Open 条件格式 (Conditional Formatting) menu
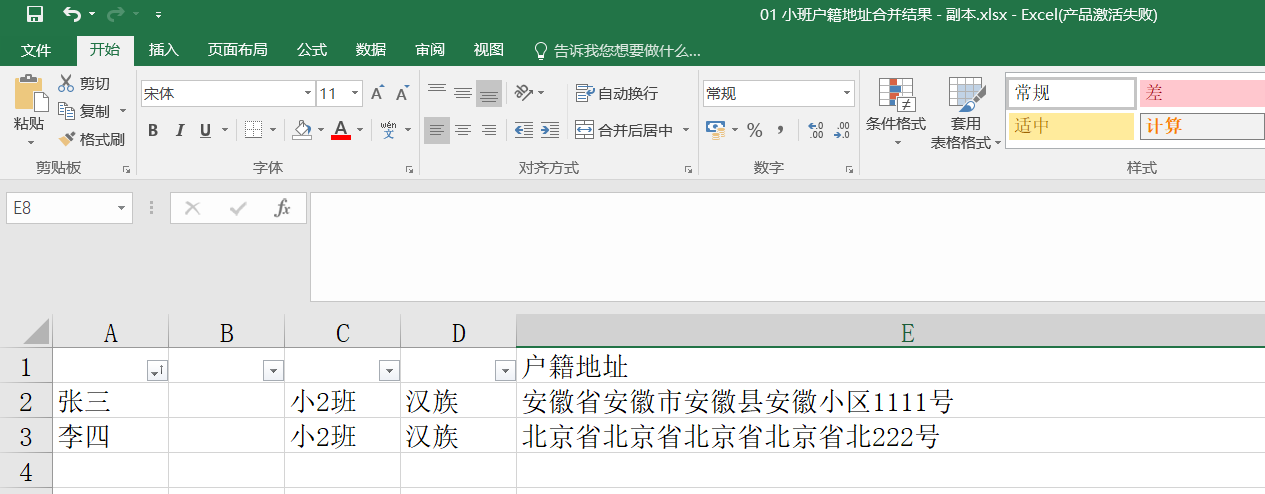 [x=896, y=113]
